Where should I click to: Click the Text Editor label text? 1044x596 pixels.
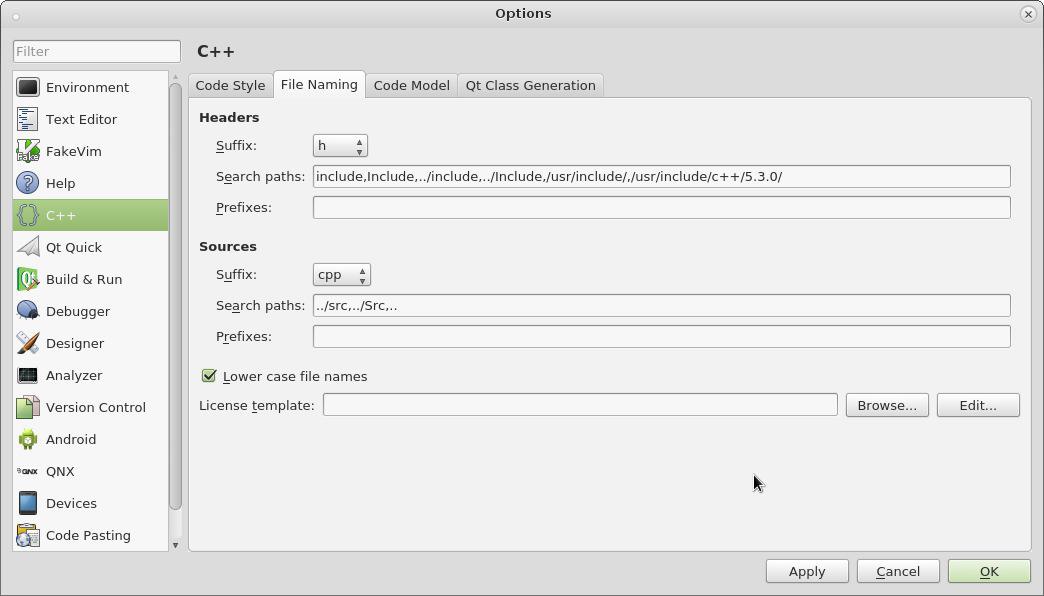coord(81,119)
